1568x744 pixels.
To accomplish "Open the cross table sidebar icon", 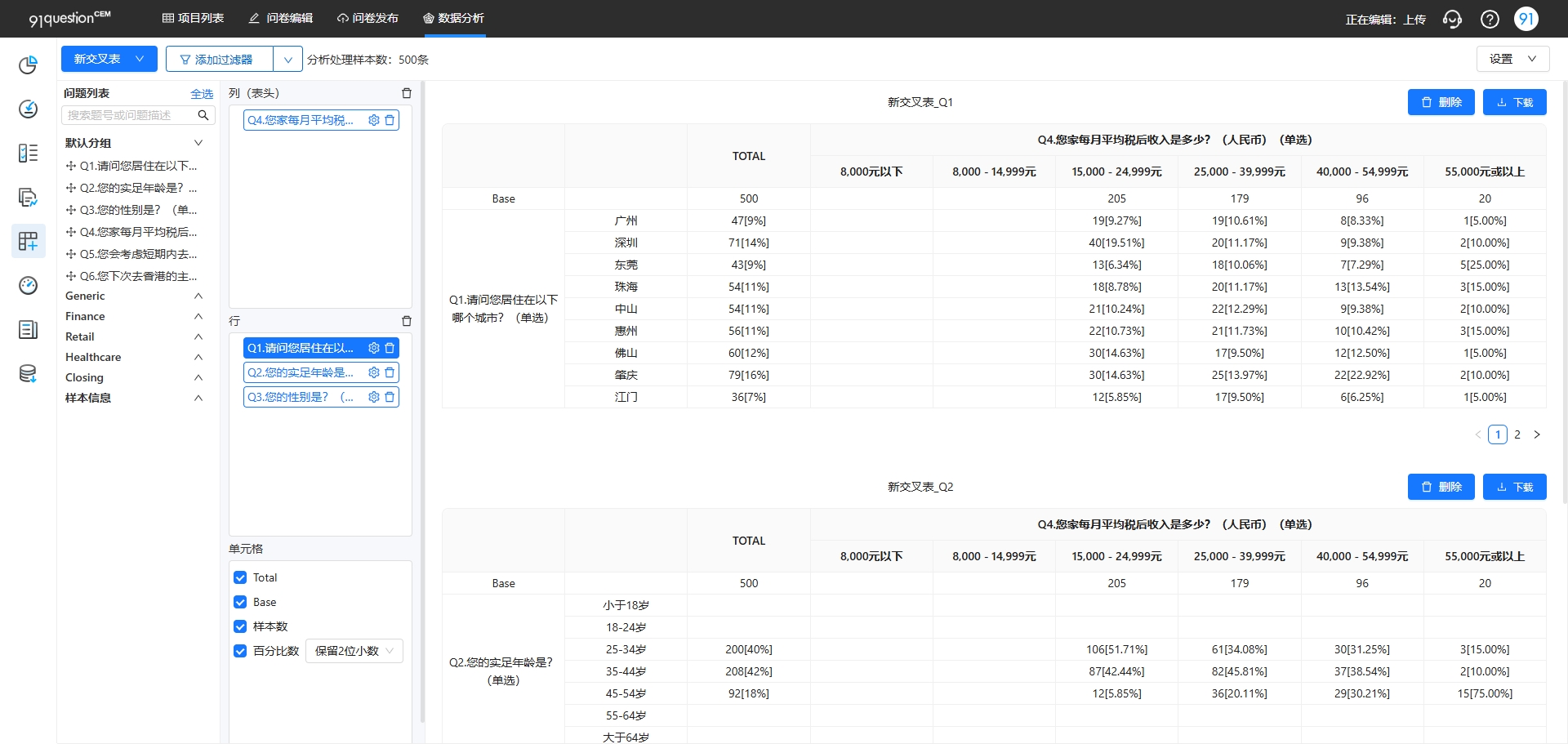I will pyautogui.click(x=28, y=241).
